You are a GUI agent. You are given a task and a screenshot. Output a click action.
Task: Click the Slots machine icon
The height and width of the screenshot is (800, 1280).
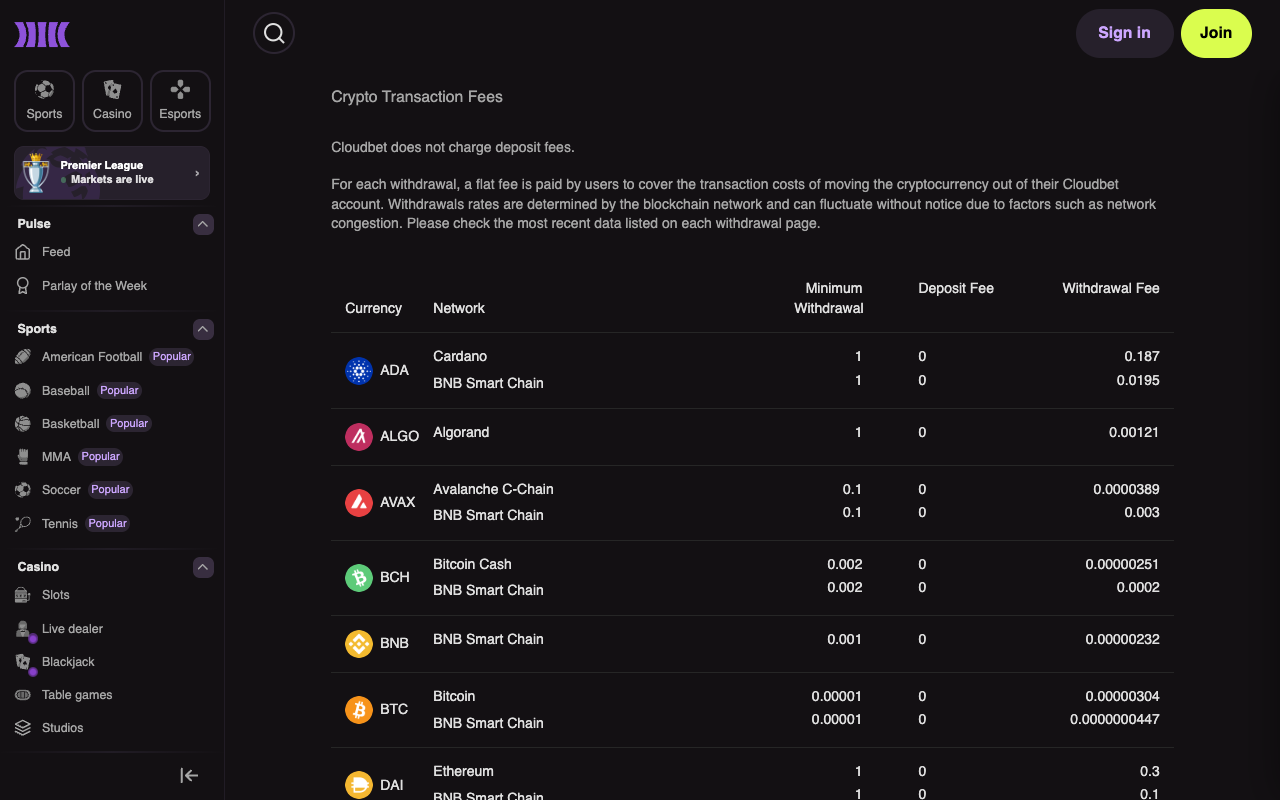pos(23,595)
